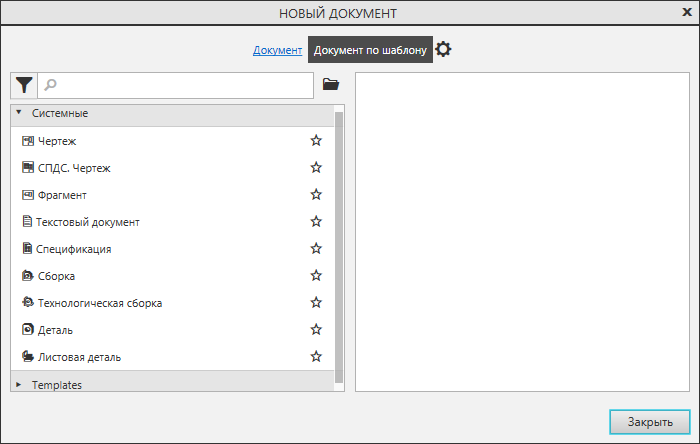Collapse the Системные group
Screen dimensions: 700x444
click(19, 113)
